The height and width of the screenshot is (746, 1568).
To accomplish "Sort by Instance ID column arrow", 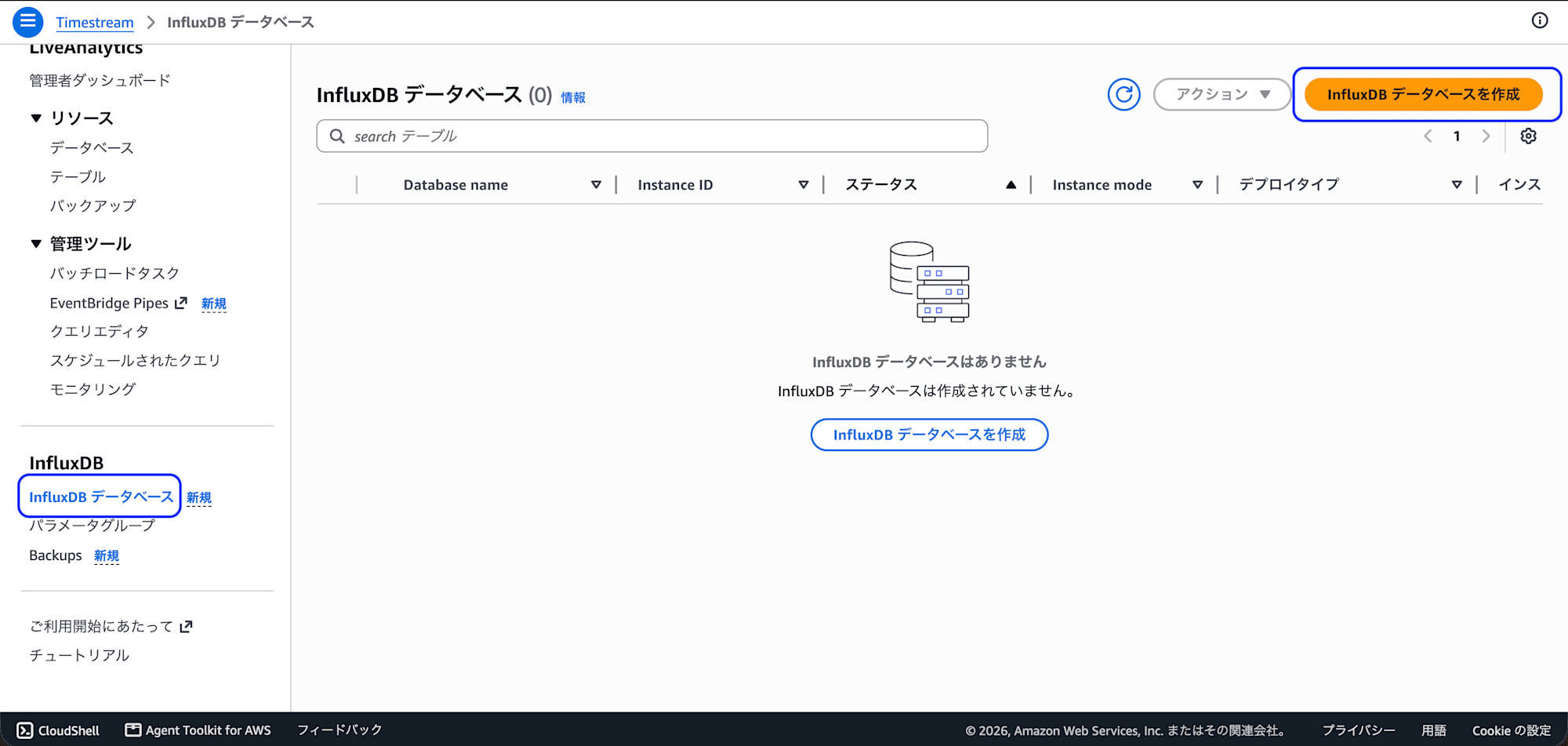I will (804, 185).
